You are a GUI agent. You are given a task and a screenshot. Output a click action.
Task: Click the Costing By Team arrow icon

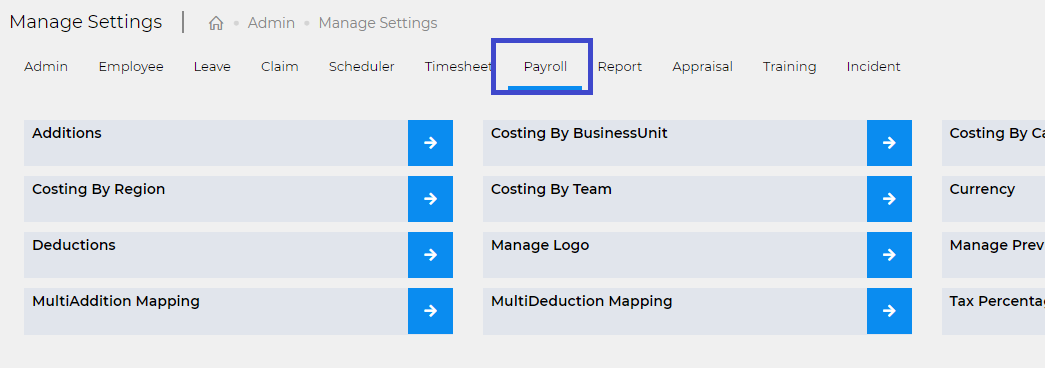pos(889,199)
